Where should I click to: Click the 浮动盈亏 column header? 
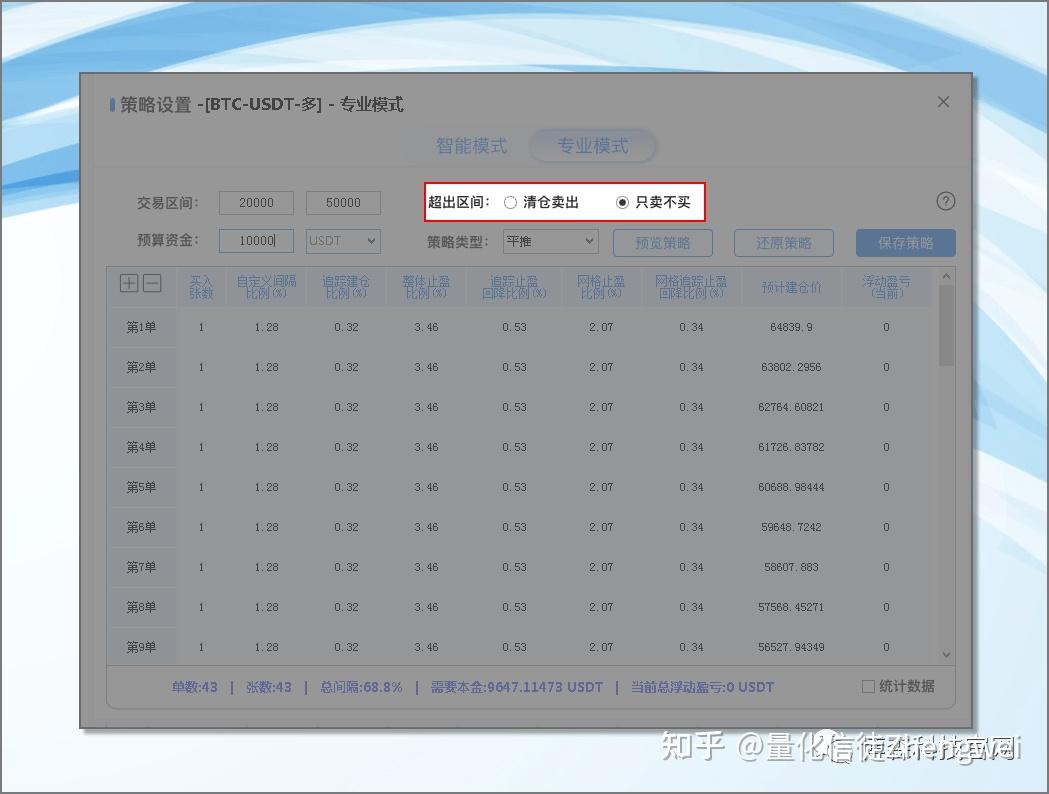click(x=886, y=287)
